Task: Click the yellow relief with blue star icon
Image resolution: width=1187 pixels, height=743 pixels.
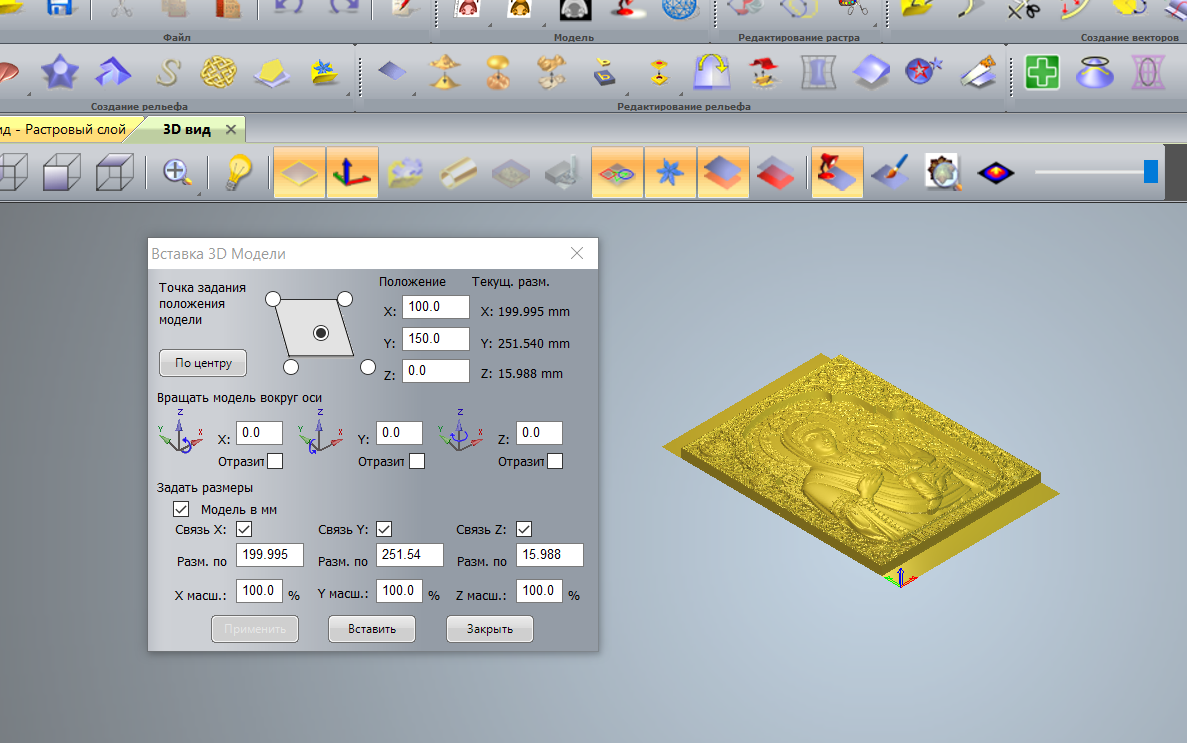Action: [x=325, y=73]
